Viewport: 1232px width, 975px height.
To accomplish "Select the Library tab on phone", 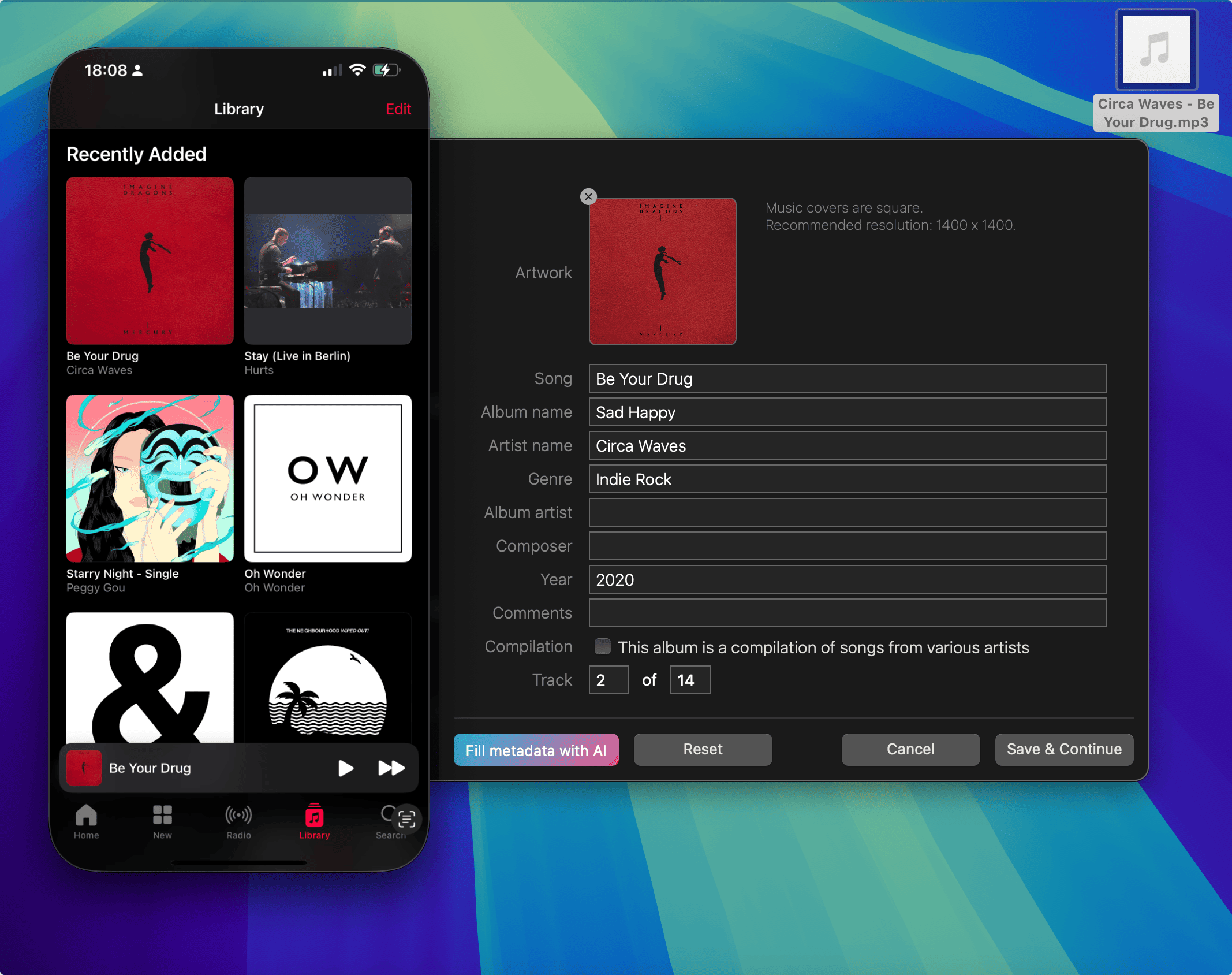I will click(314, 821).
